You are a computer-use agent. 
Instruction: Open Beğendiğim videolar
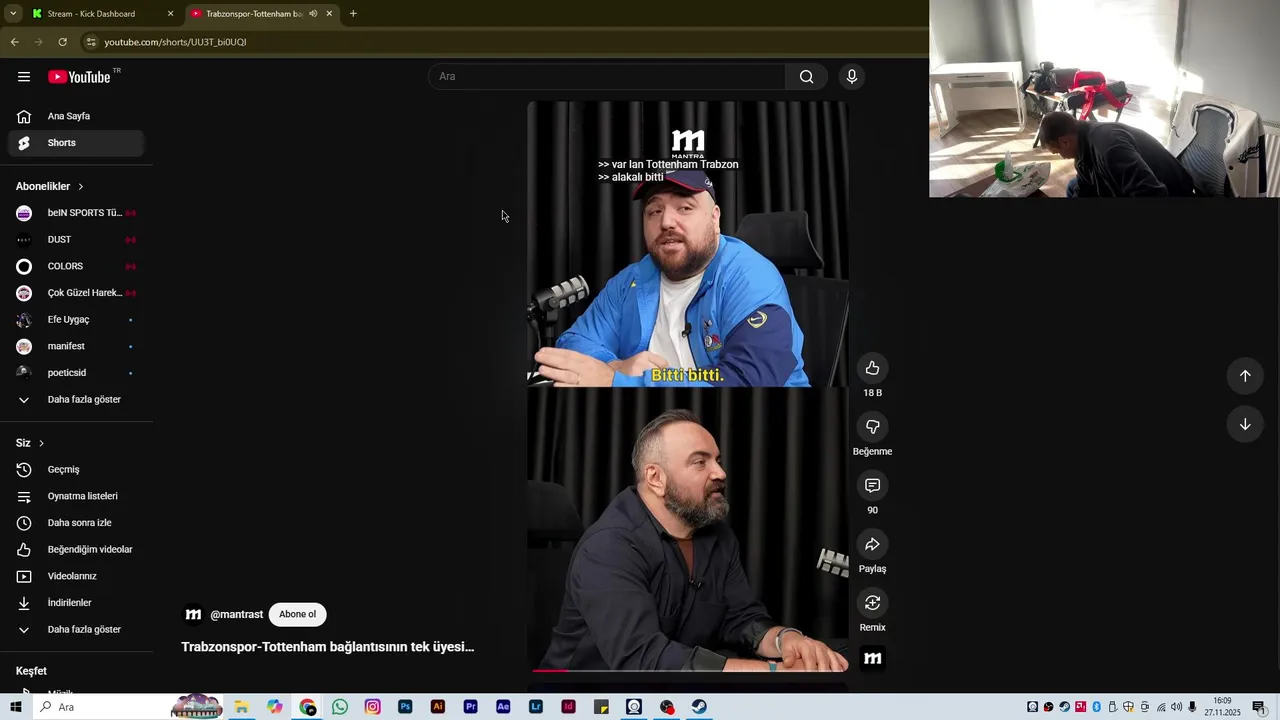76,550
